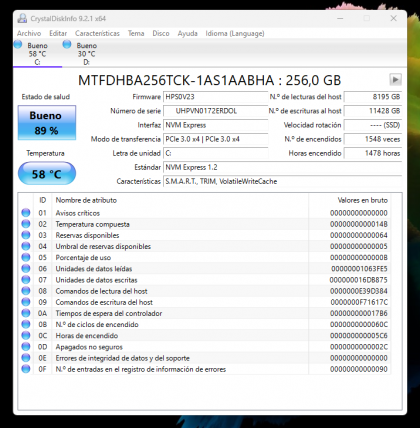Click the status orb of Porcentaje de uso row
The image size is (420, 428).
tap(26, 257)
